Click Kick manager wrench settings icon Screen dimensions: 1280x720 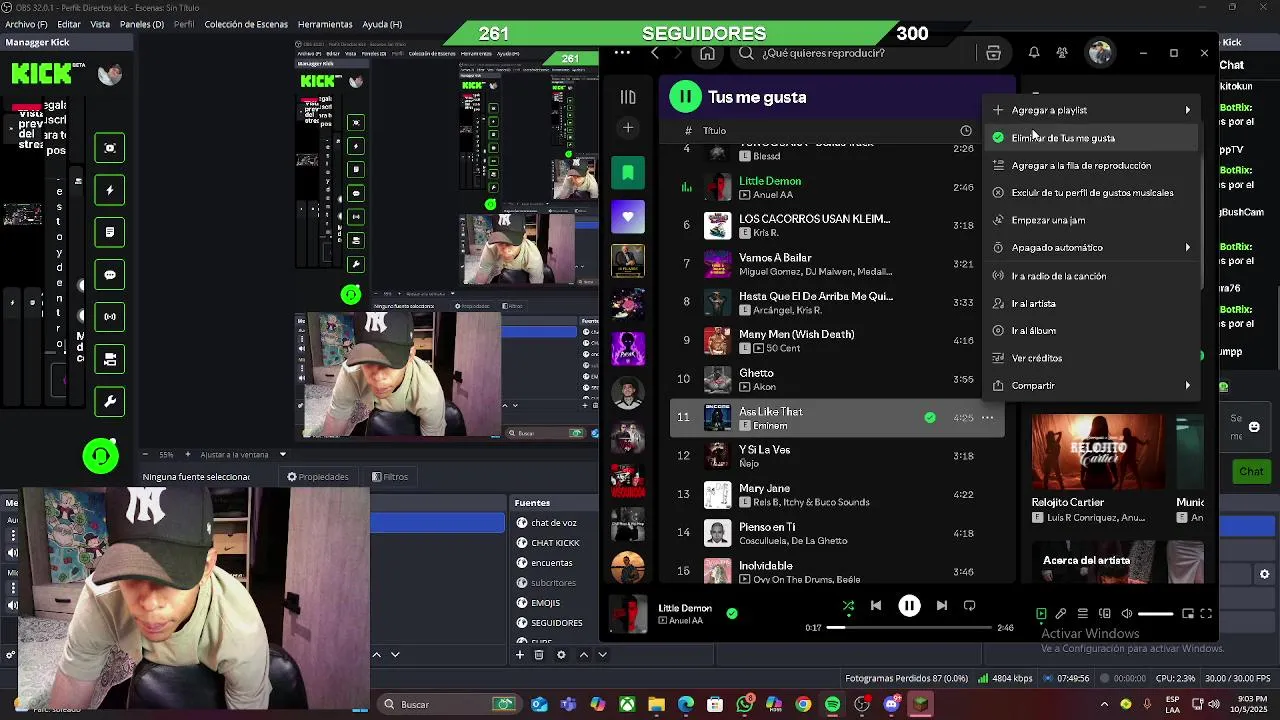110,402
